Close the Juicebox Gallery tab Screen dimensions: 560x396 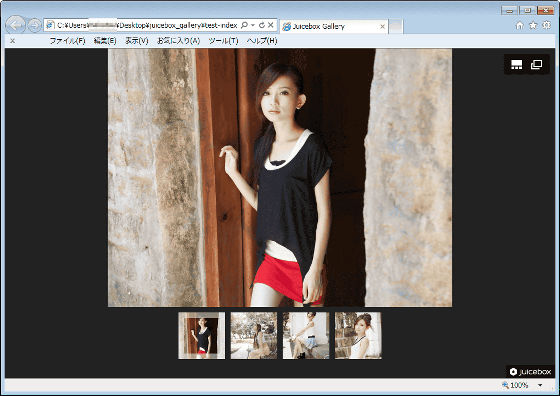coord(382,26)
